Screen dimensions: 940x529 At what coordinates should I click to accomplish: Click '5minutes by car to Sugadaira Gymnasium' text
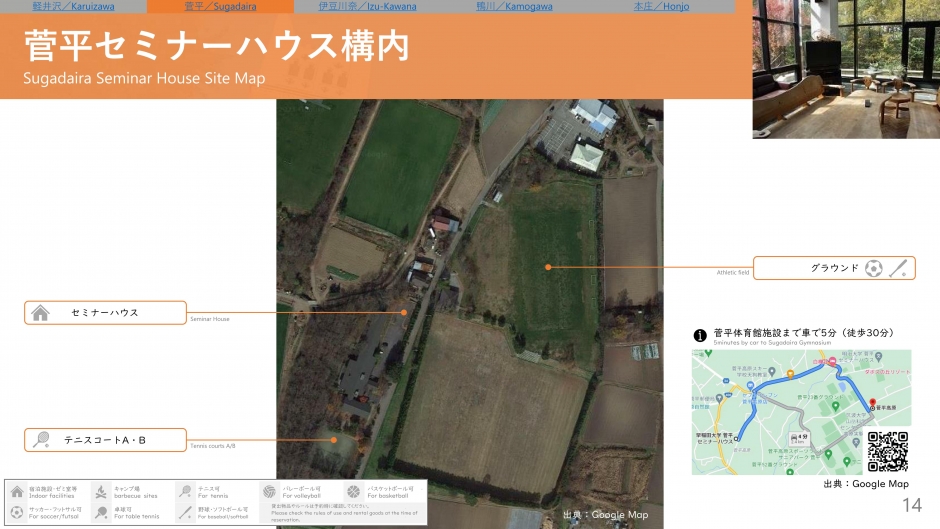tap(772, 342)
